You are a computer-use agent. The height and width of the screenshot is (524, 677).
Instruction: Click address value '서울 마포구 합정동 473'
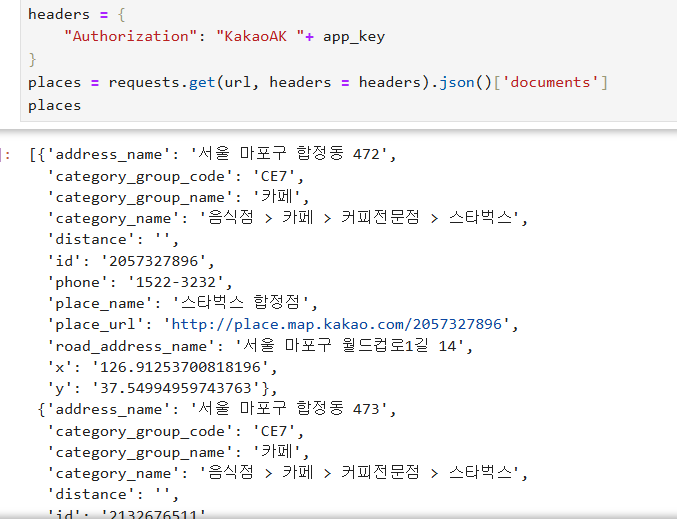(289, 408)
